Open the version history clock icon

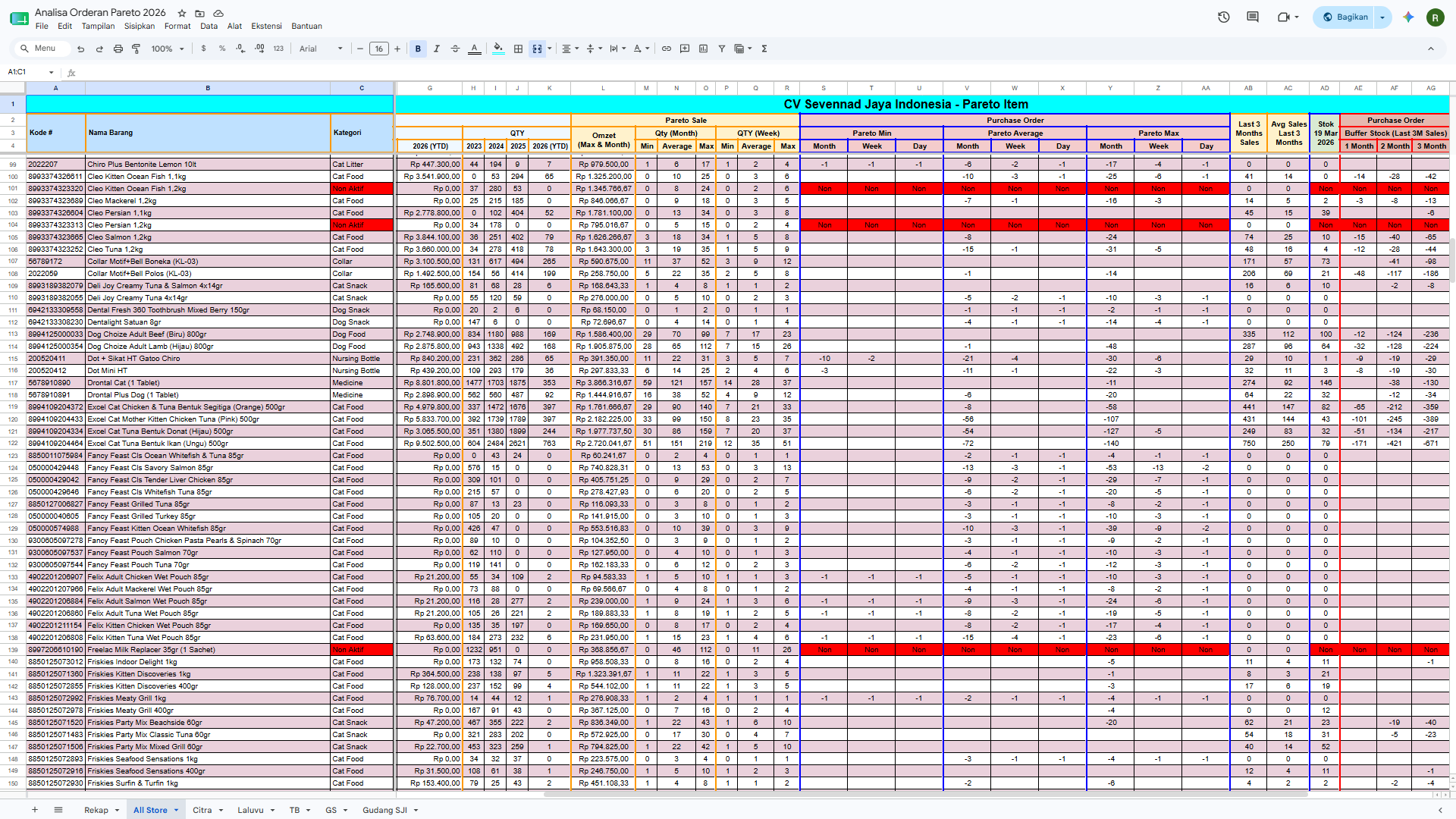pyautogui.click(x=1224, y=17)
